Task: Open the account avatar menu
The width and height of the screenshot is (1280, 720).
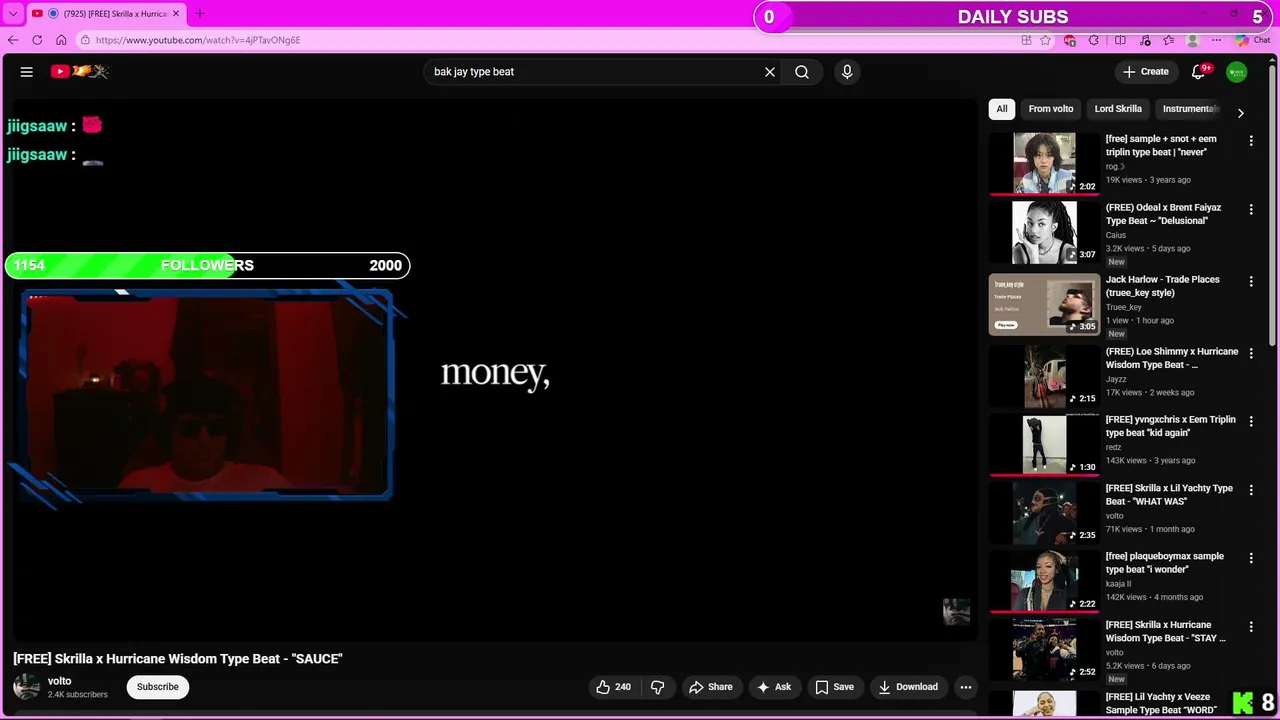Action: pos(1237,72)
